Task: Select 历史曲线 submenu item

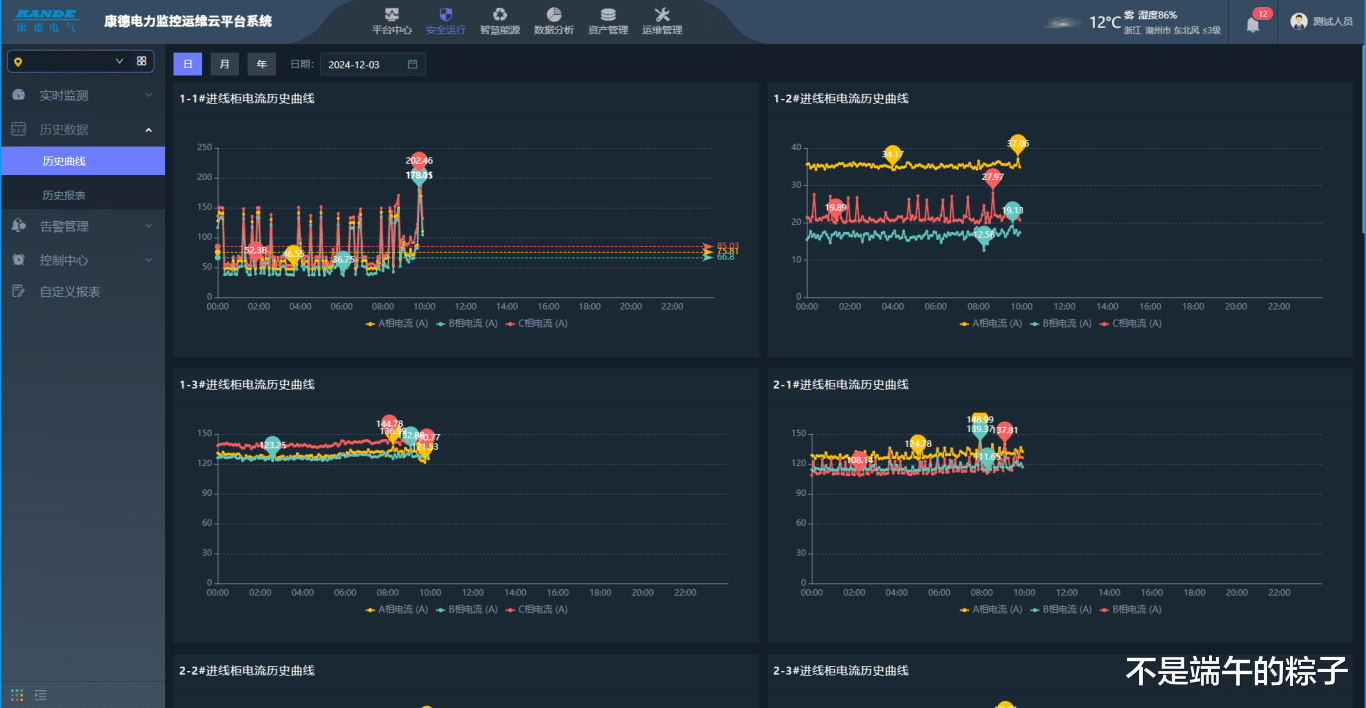Action: [x=82, y=161]
